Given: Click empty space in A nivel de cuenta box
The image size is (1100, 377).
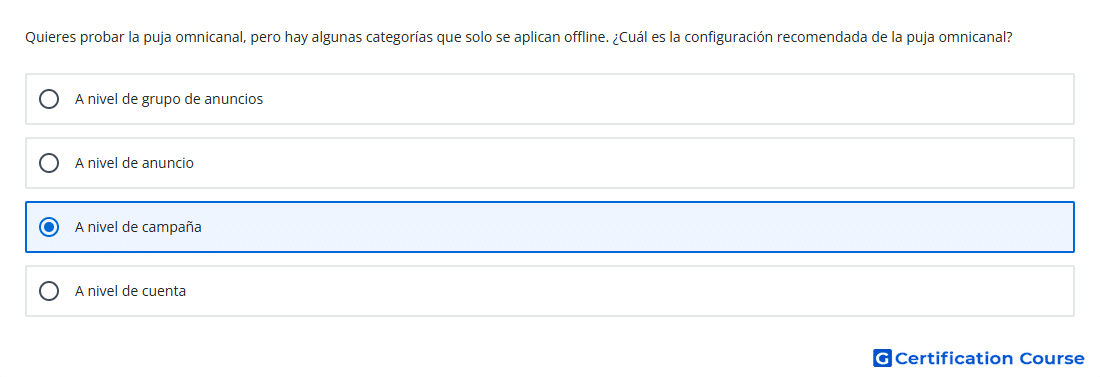Looking at the screenshot, I should [631, 291].
